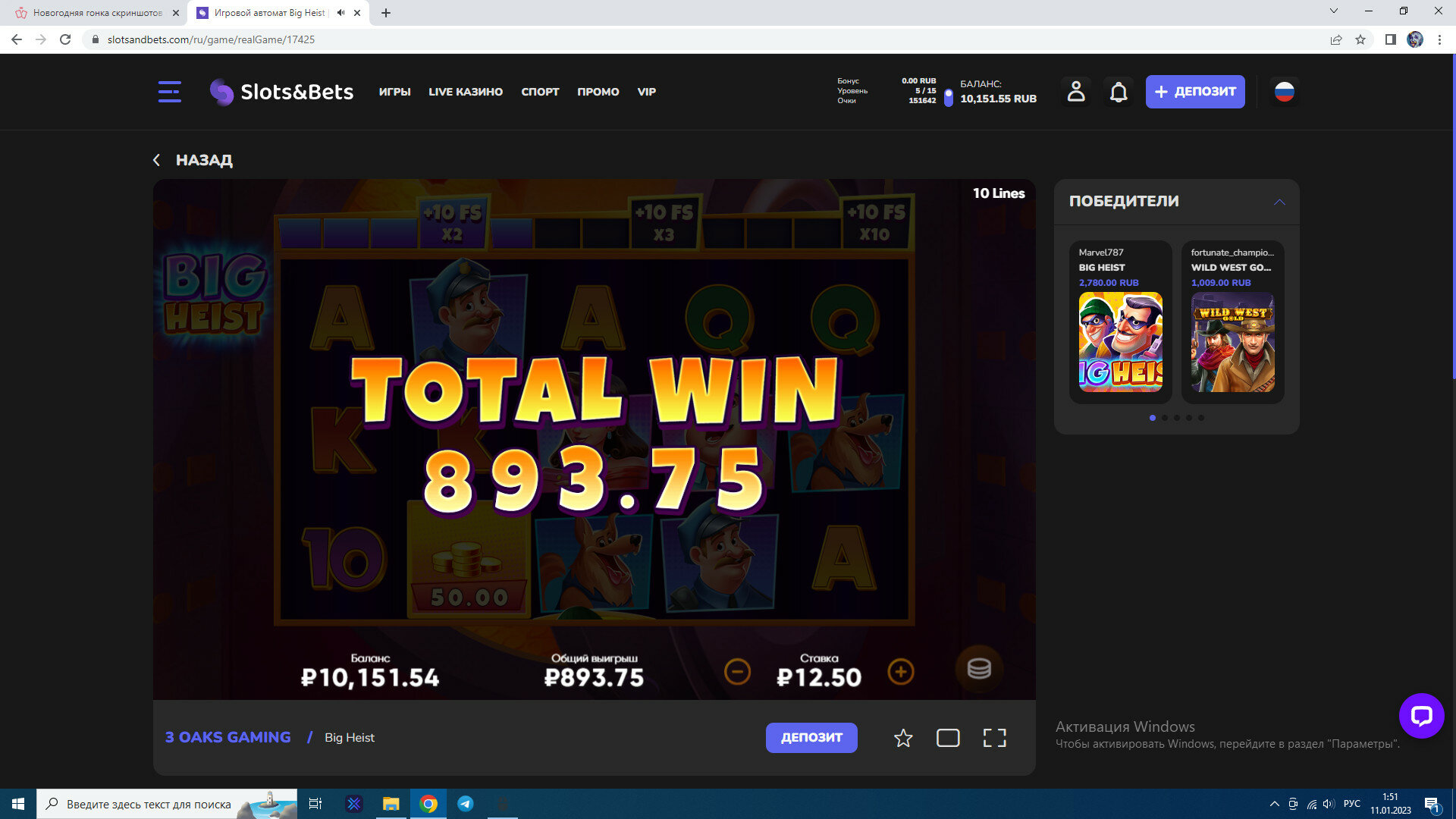Collapse the Победители winners panel

click(x=1279, y=202)
